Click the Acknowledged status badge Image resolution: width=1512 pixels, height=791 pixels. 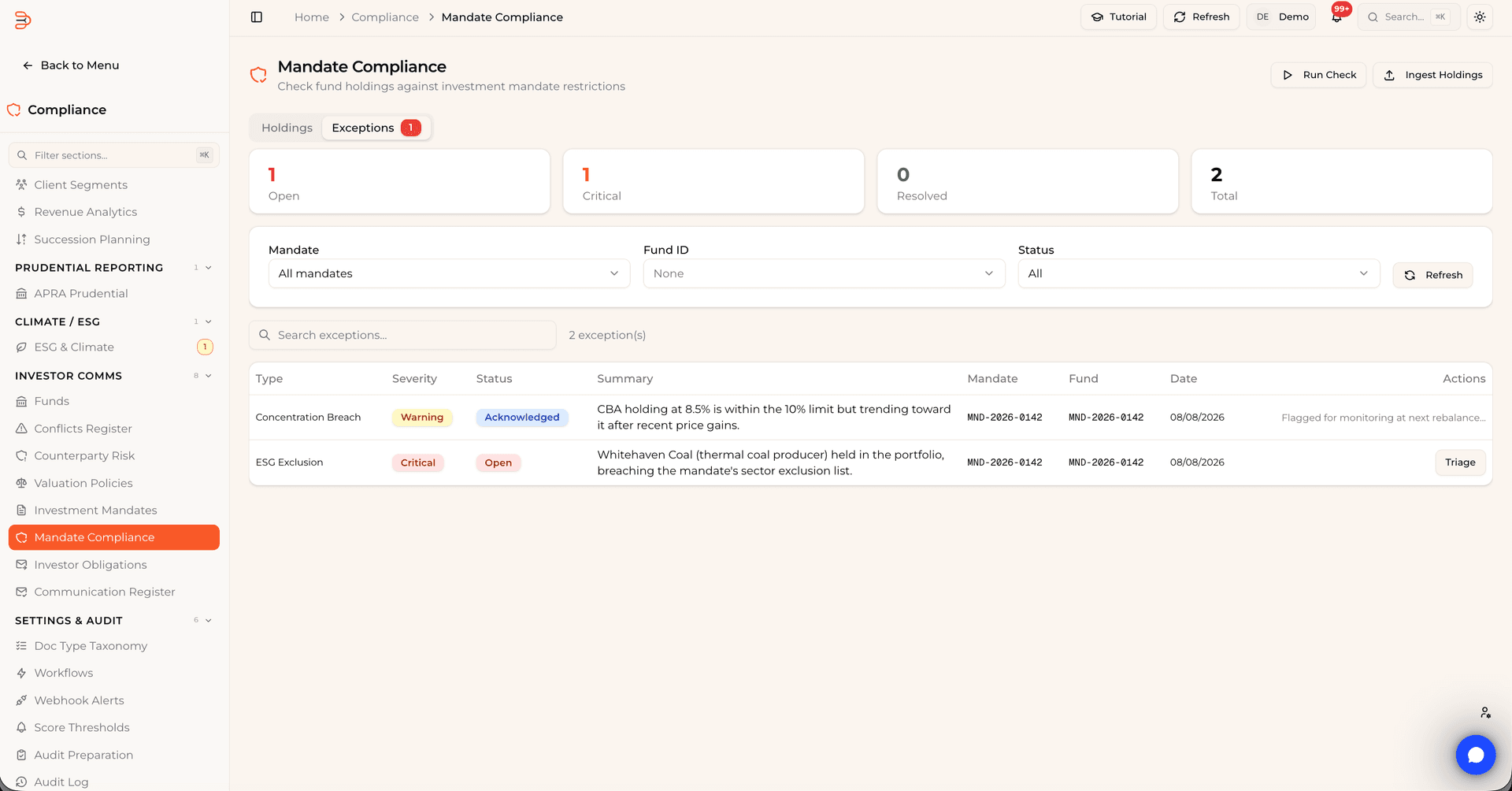pyautogui.click(x=522, y=418)
